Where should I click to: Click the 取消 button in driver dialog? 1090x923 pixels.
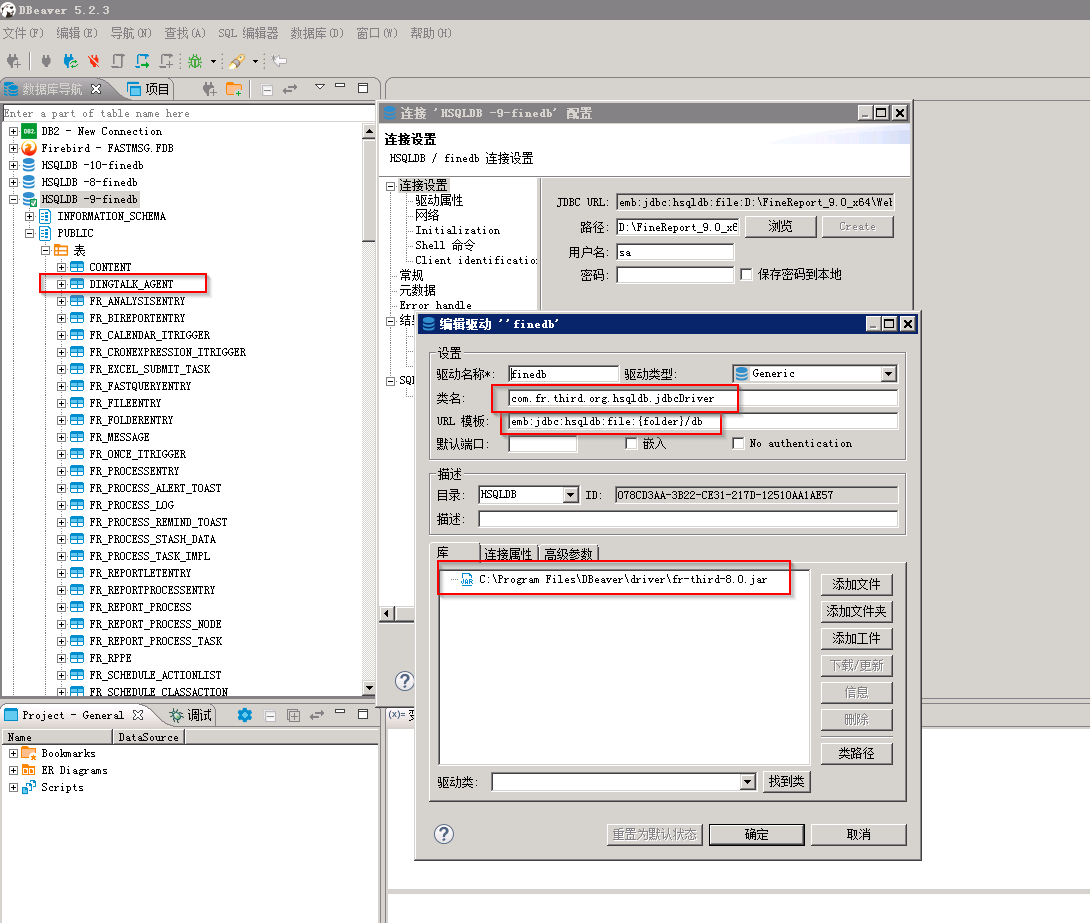pos(859,835)
